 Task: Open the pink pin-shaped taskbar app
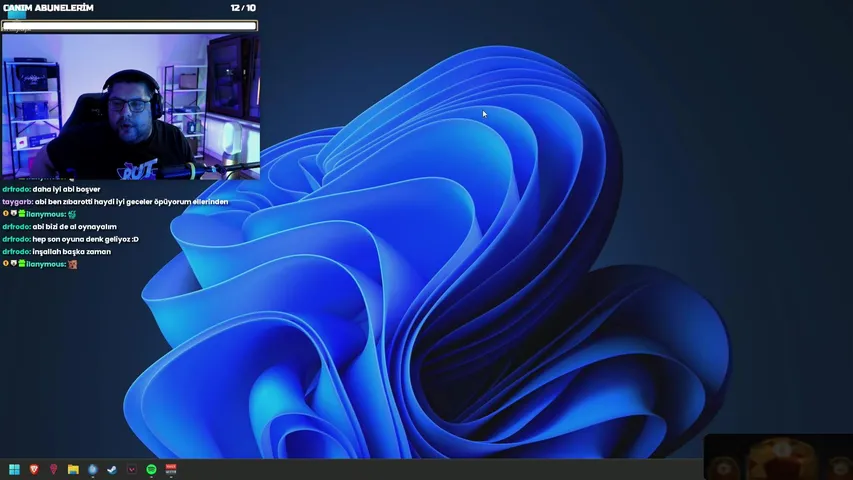point(53,469)
